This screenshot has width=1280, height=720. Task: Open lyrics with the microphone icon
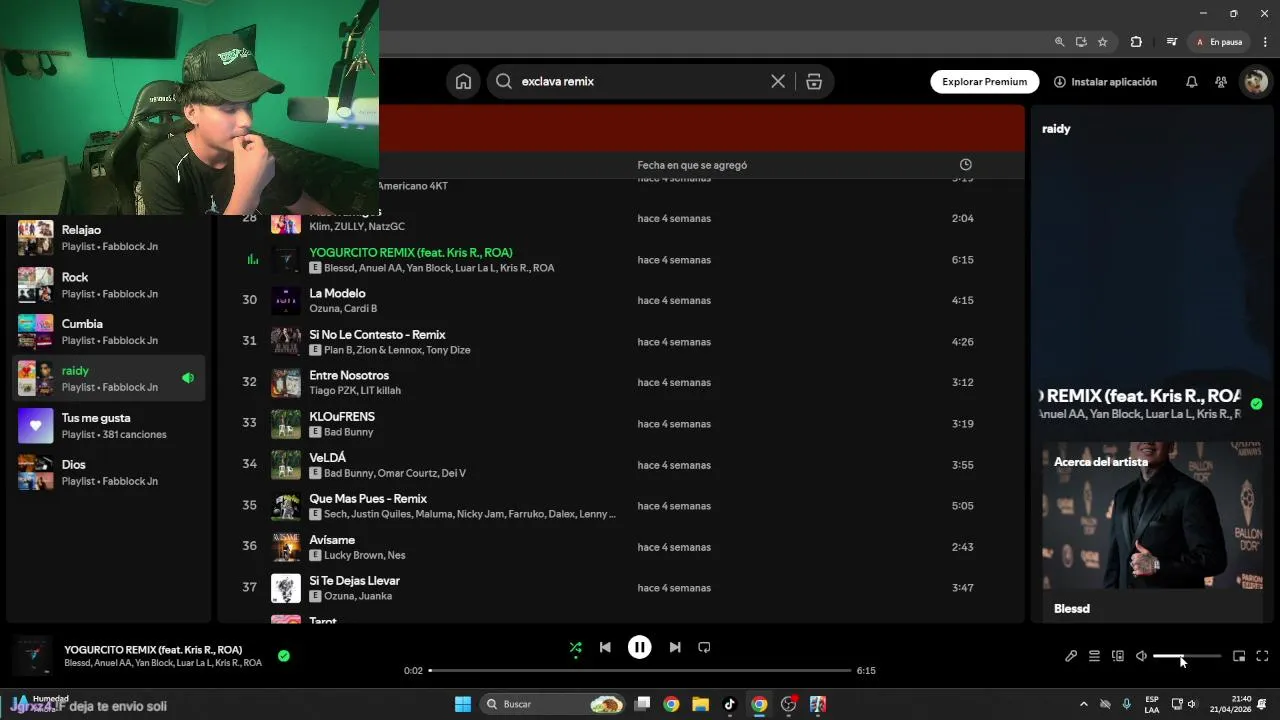click(1071, 656)
